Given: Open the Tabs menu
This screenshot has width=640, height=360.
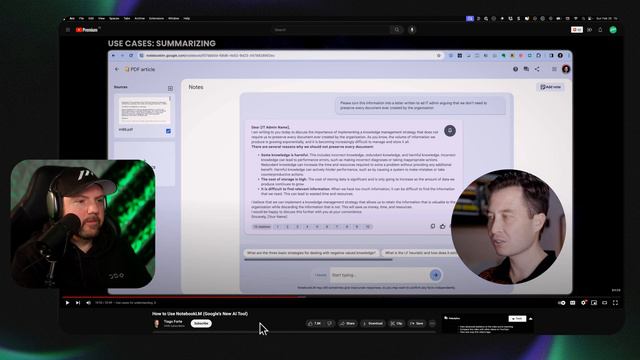Looking at the screenshot, I should click(x=127, y=18).
